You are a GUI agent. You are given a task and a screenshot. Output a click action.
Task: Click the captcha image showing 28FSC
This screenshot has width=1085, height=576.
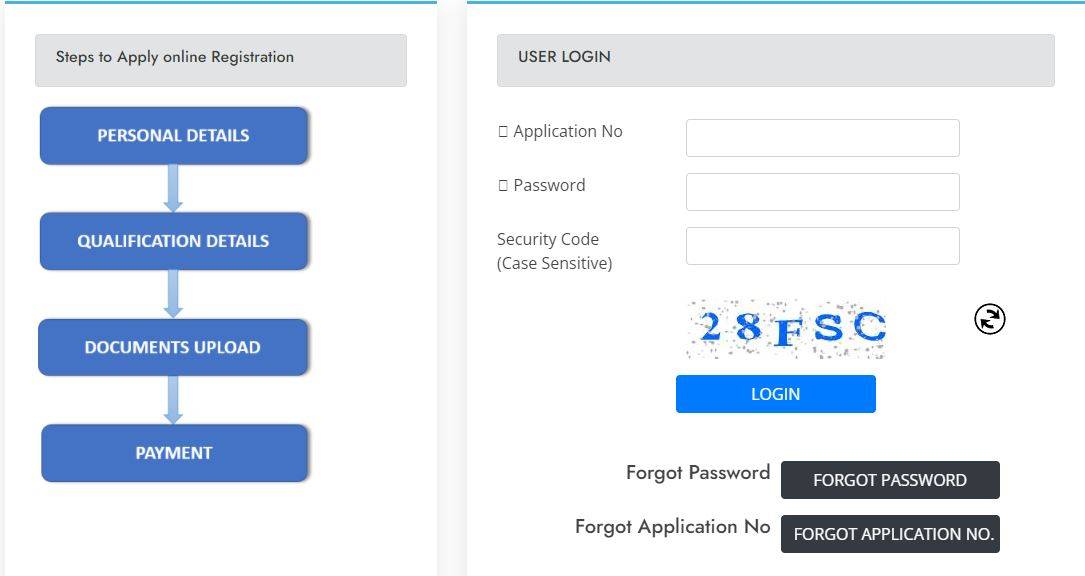pos(786,328)
